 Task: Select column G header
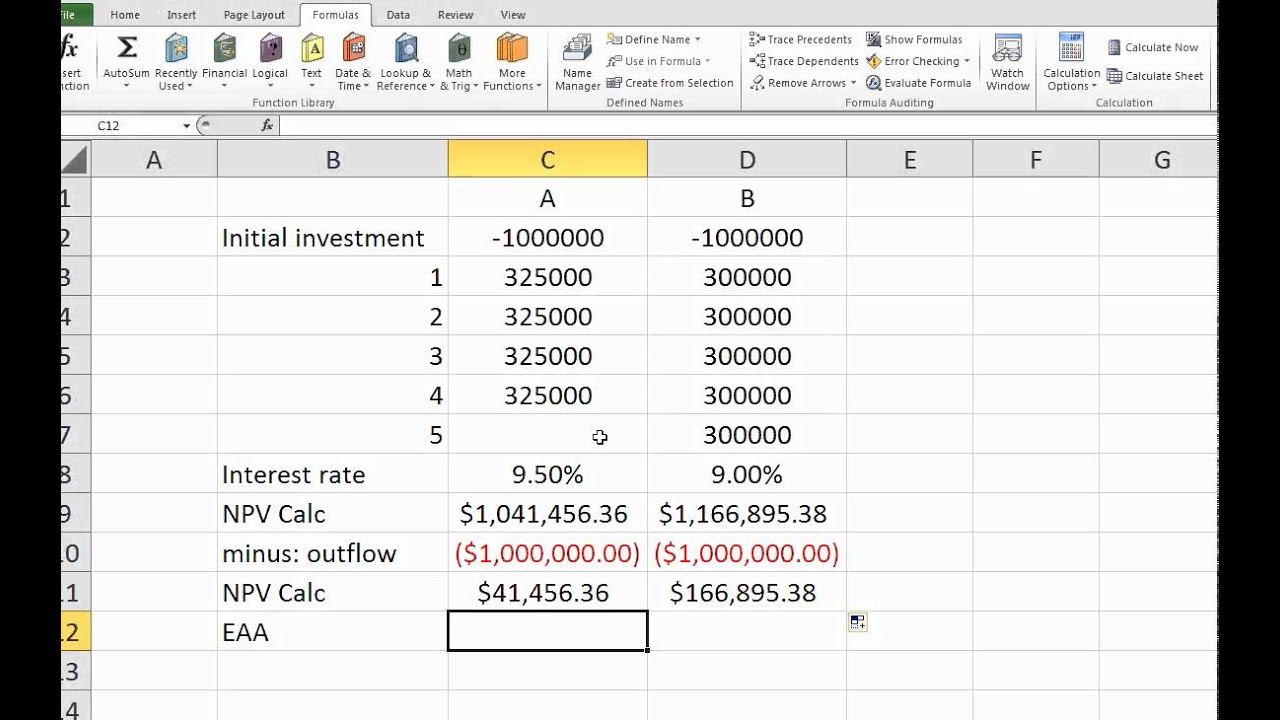(1158, 160)
